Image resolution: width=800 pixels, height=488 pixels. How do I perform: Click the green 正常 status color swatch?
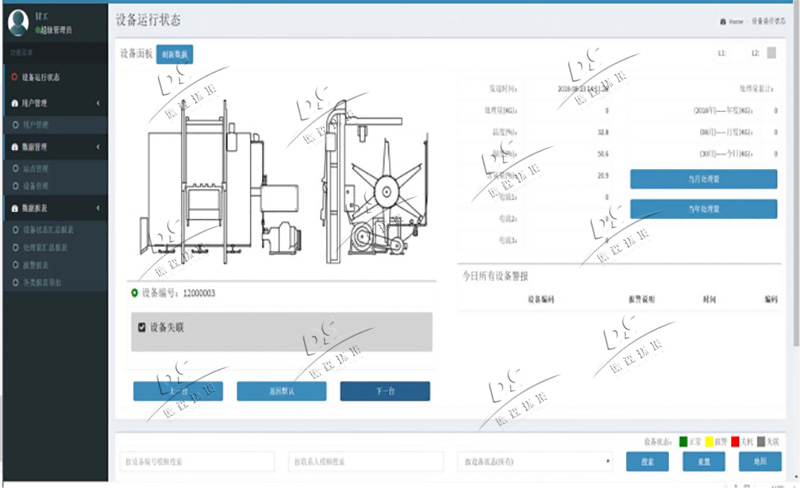coord(684,440)
